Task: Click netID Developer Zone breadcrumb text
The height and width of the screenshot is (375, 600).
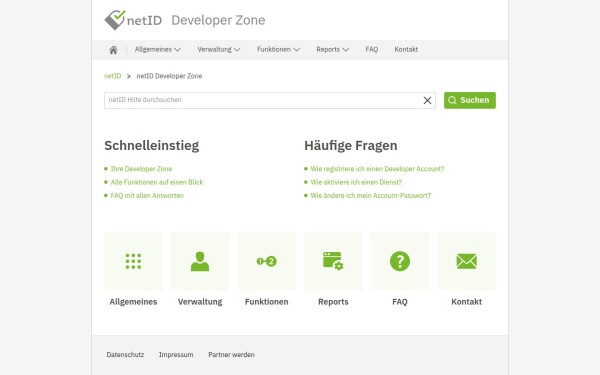Action: click(169, 76)
